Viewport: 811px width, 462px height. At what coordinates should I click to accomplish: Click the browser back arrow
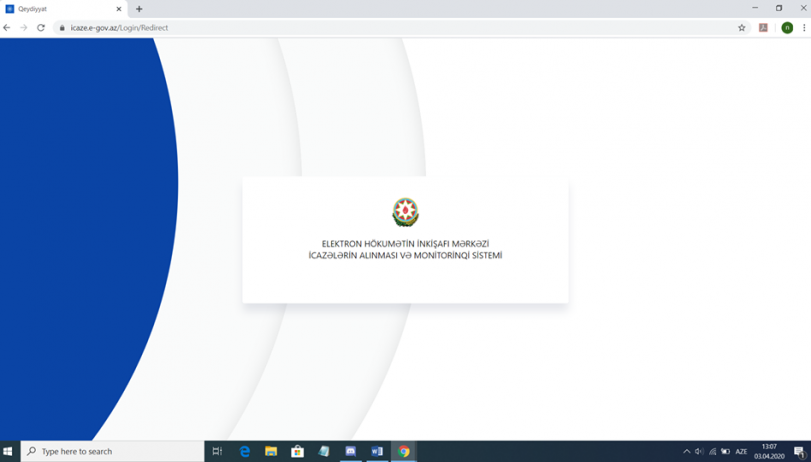coord(7,28)
